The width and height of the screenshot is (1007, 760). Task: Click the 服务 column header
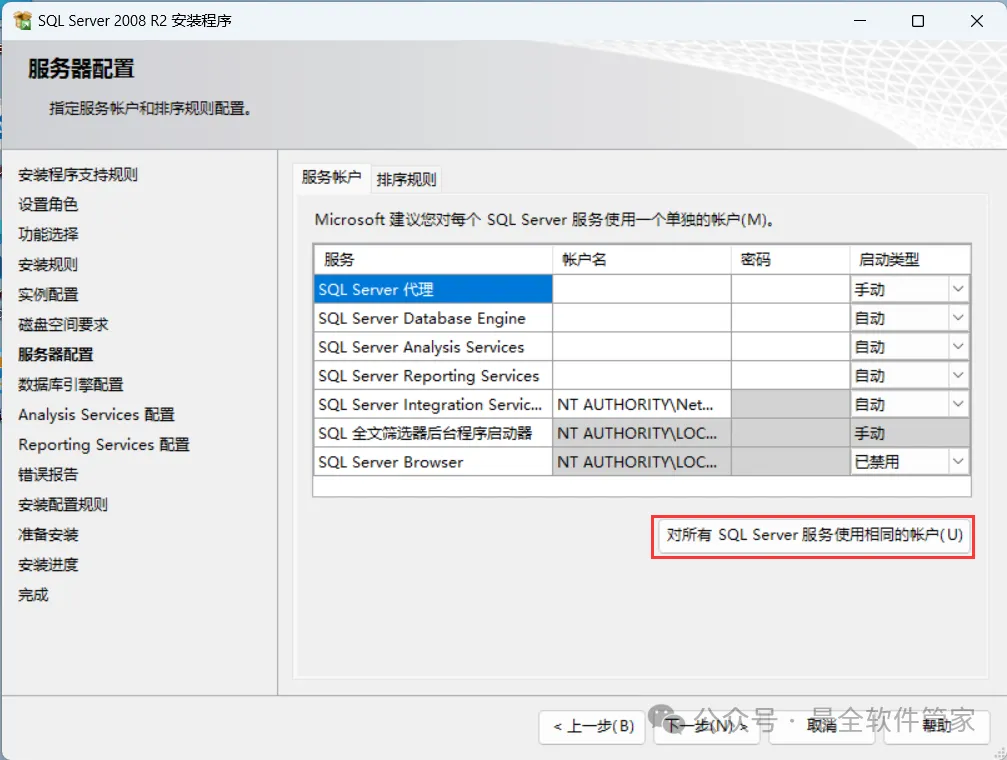point(433,260)
